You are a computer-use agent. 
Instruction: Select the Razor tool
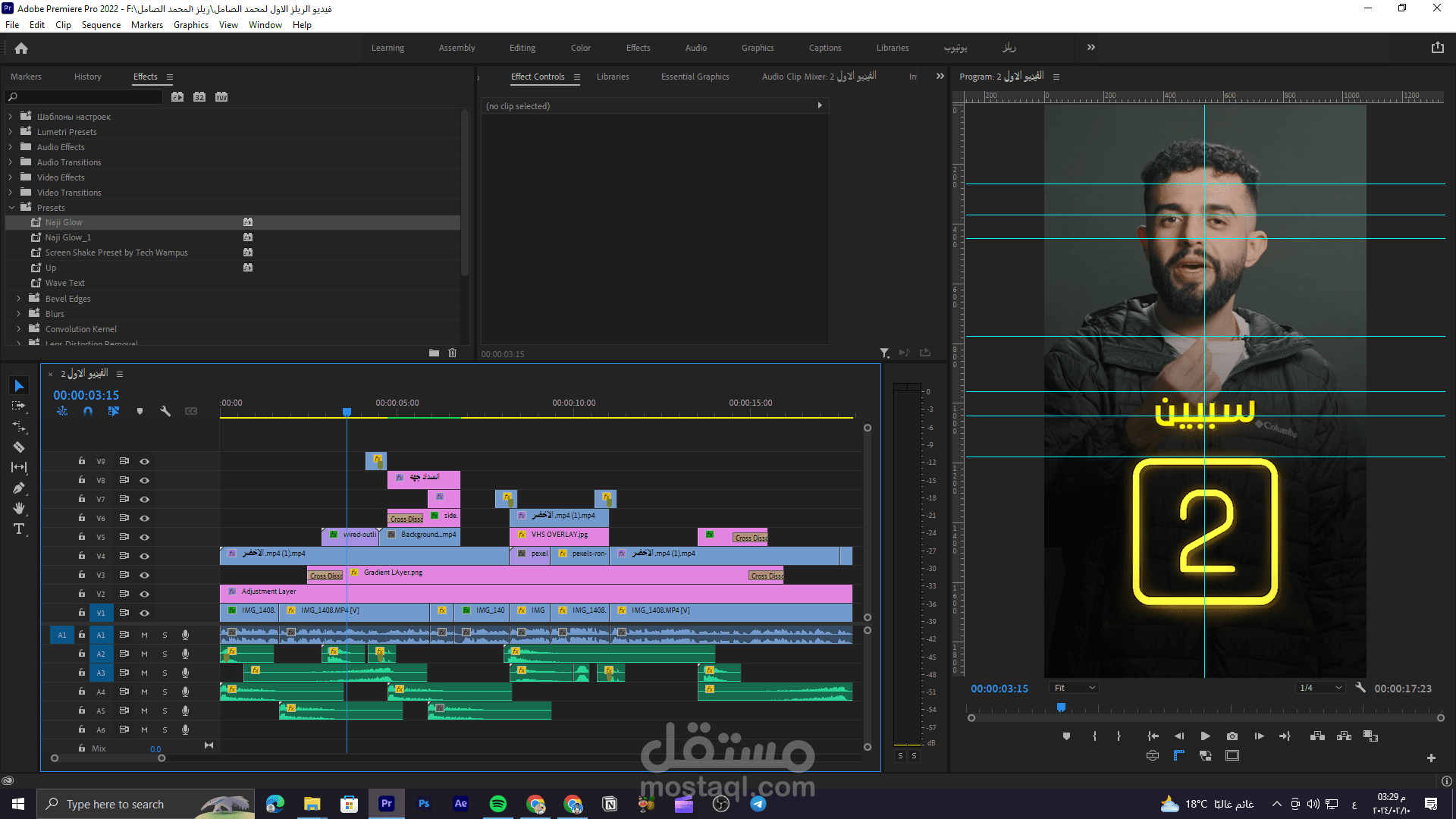tap(19, 447)
